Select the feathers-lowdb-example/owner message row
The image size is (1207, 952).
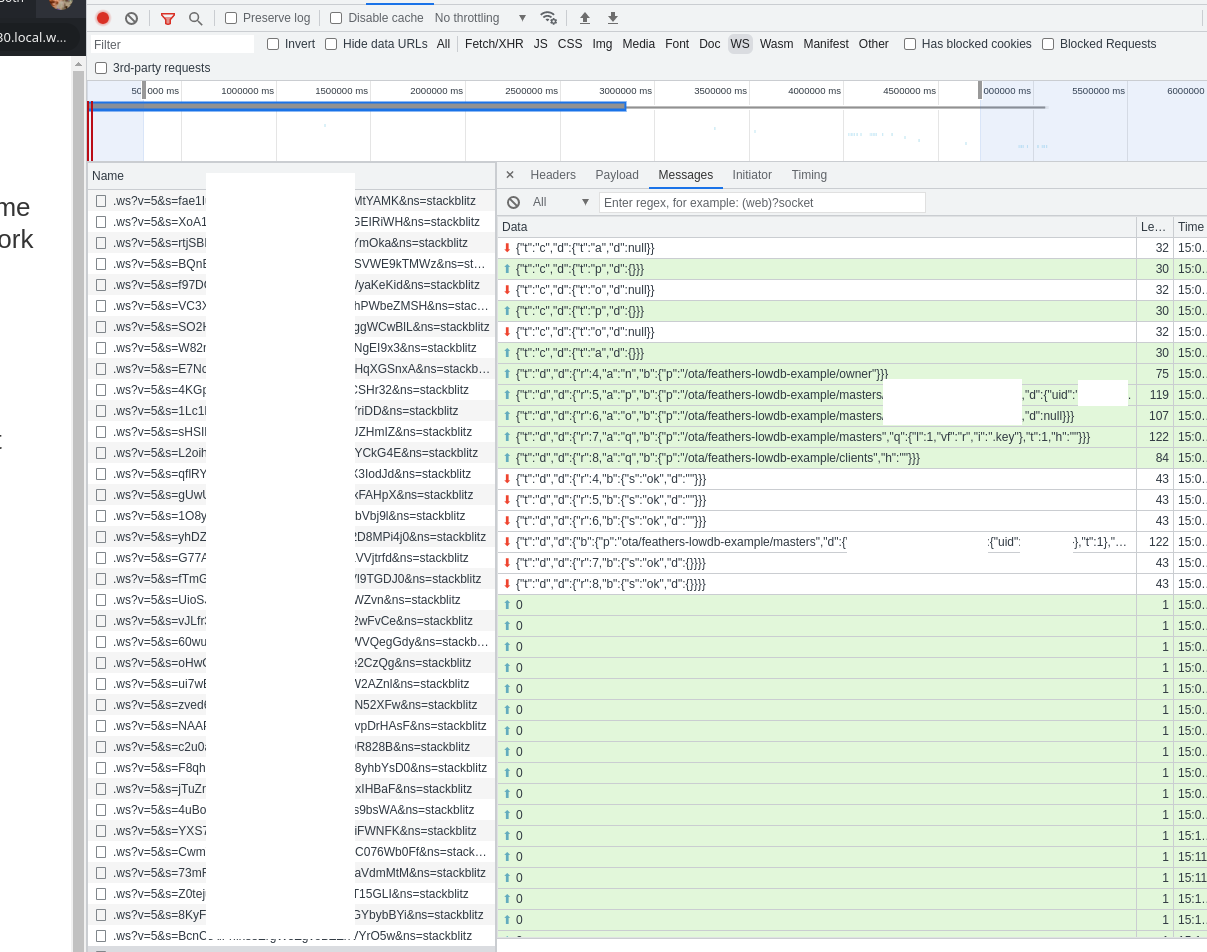click(x=816, y=374)
